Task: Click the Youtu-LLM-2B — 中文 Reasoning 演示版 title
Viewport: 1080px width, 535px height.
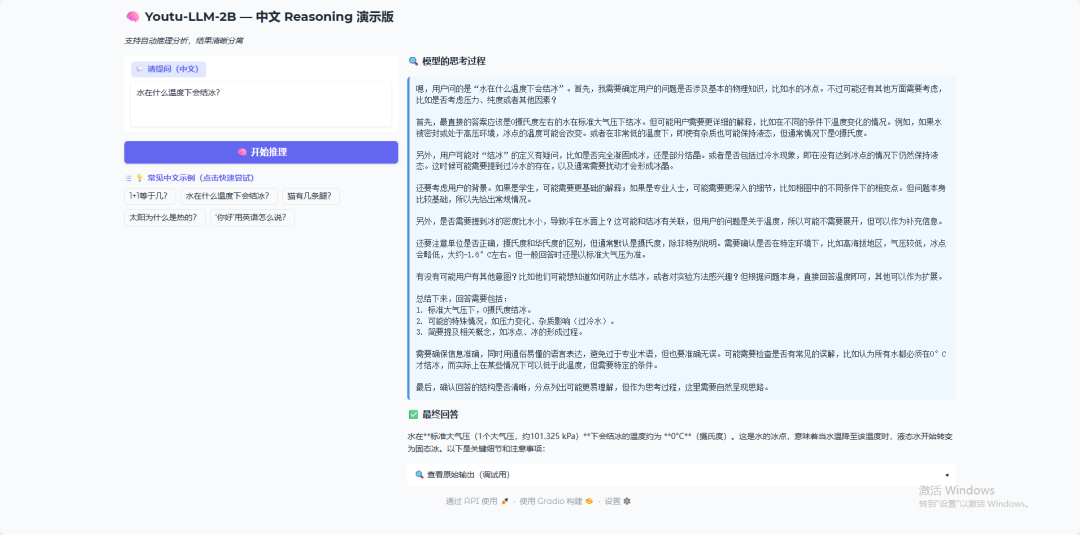Action: pyautogui.click(x=269, y=17)
